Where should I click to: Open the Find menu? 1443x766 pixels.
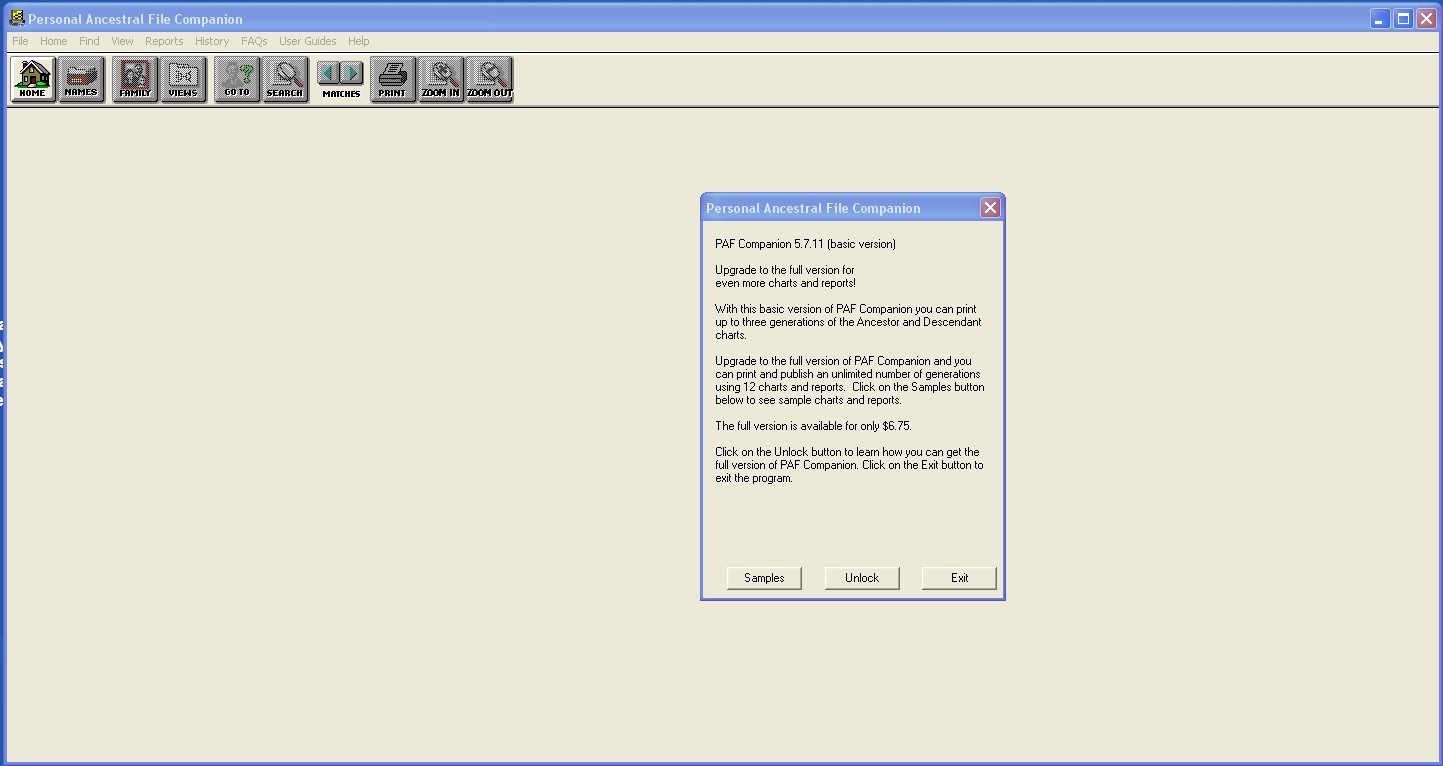[x=89, y=41]
